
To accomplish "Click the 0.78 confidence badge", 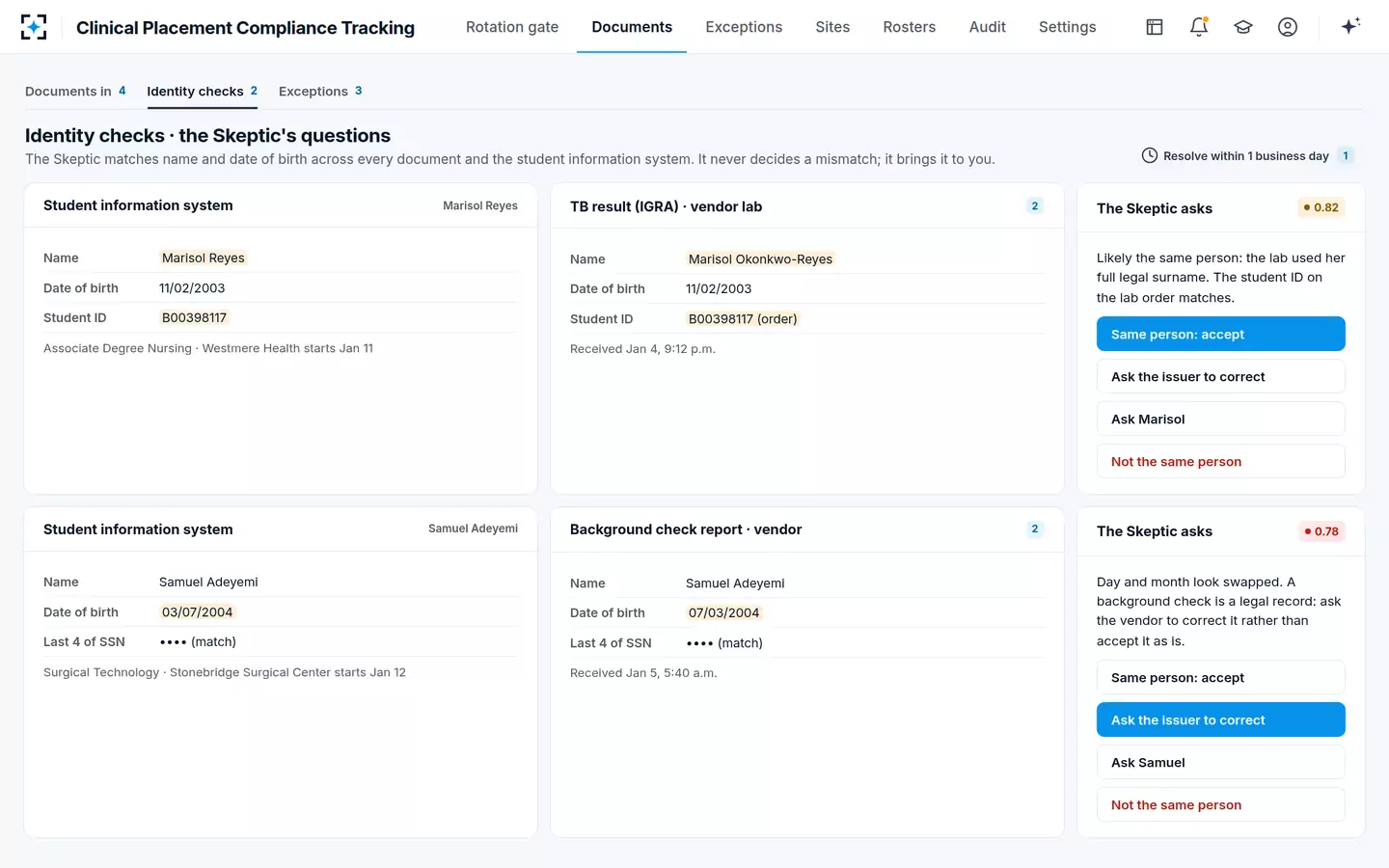I will pos(1321,531).
